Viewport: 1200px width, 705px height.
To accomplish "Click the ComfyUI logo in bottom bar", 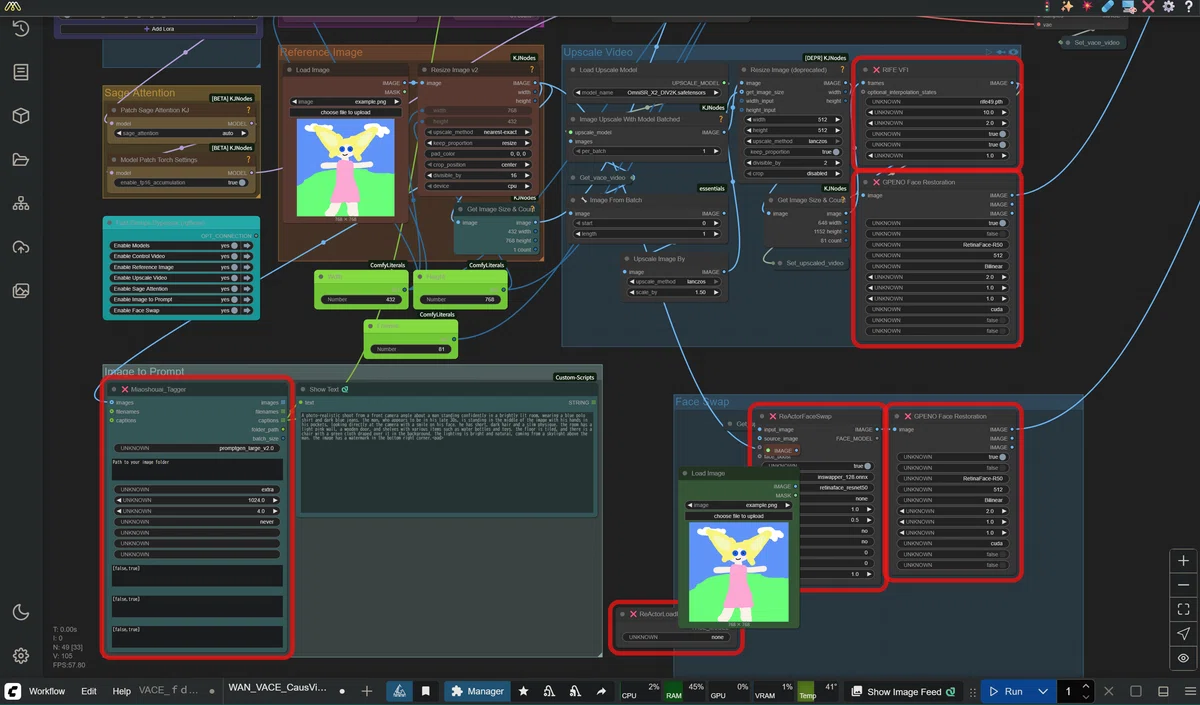I will pyautogui.click(x=13, y=691).
